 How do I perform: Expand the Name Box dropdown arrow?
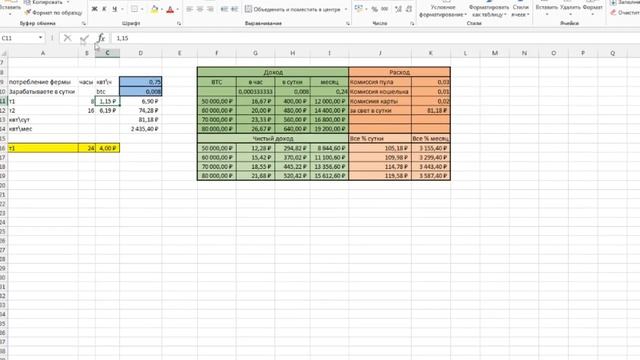point(40,38)
